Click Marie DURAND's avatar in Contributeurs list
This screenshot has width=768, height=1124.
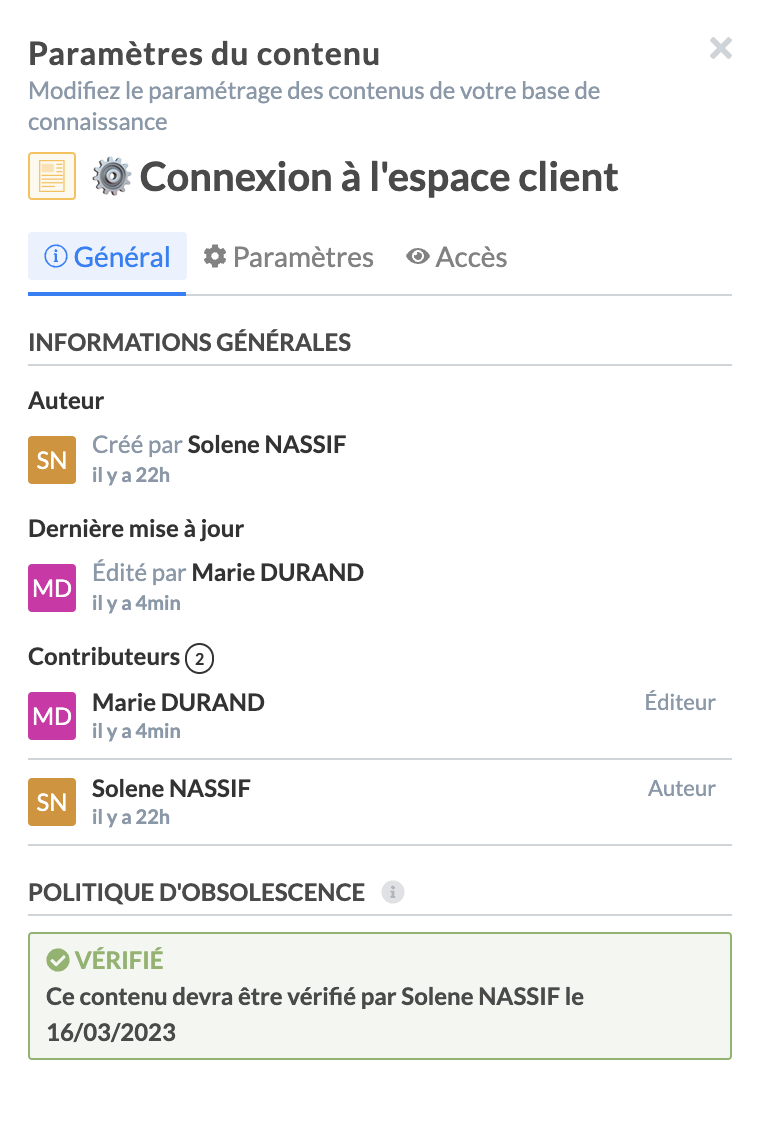[x=52, y=716]
